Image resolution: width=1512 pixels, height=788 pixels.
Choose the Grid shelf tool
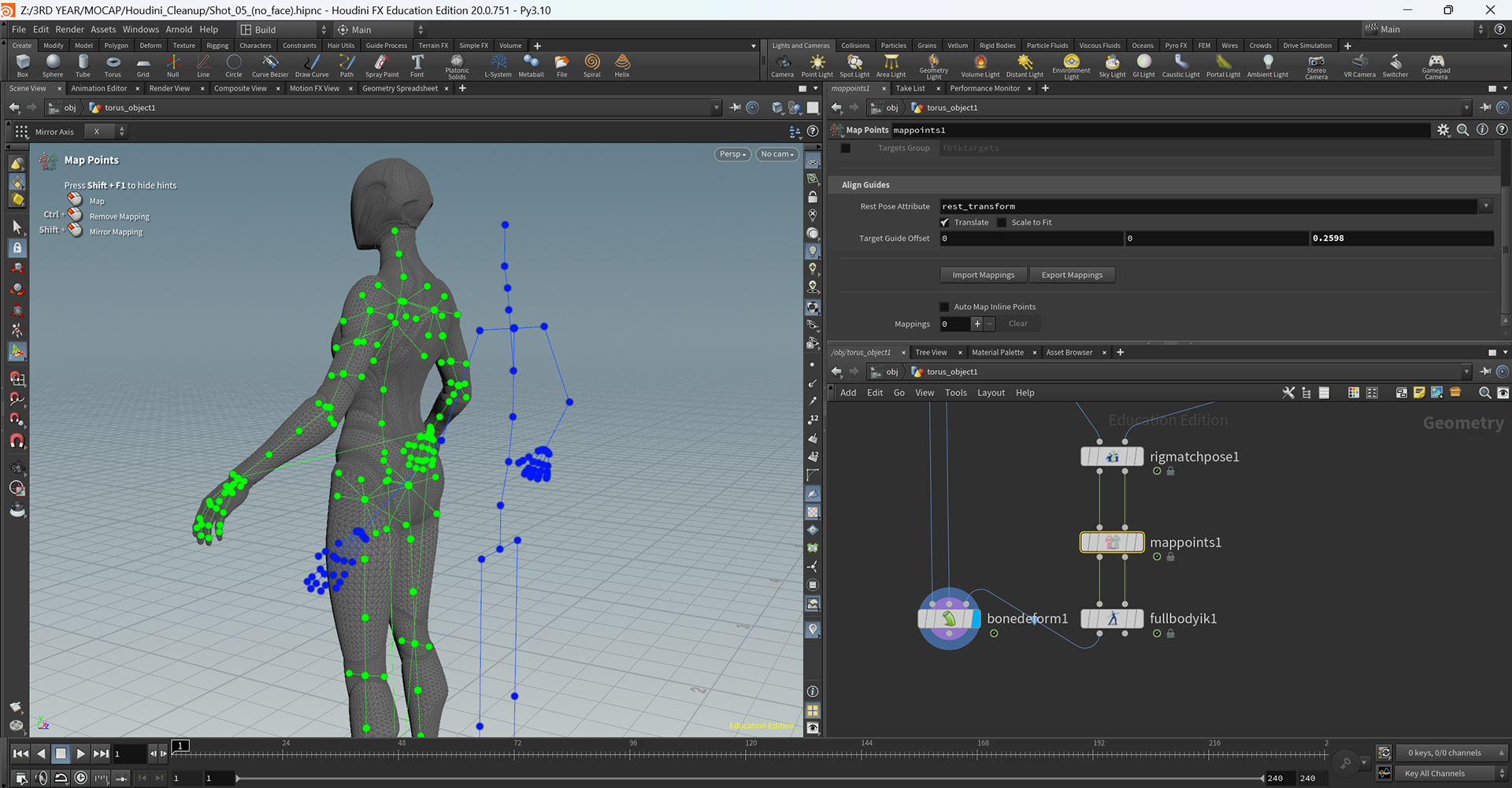(143, 65)
